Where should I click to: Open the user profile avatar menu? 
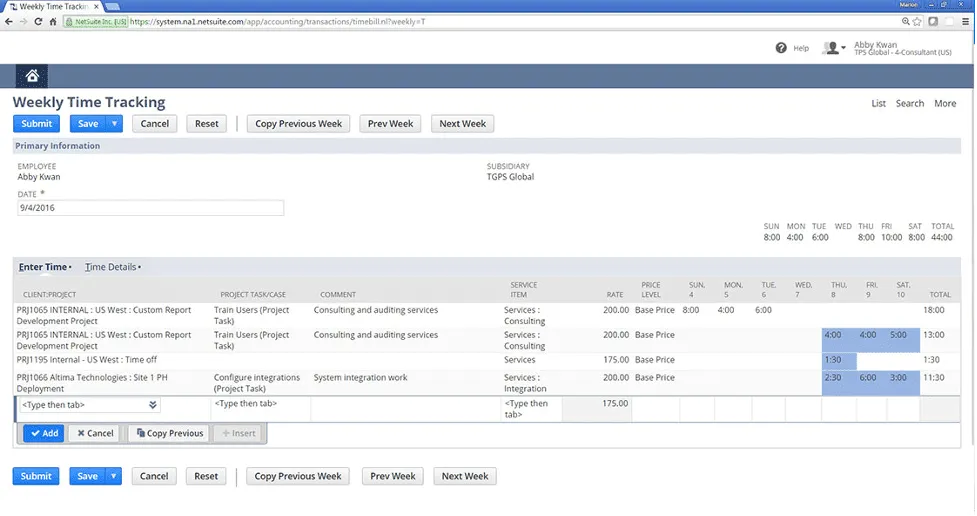click(x=832, y=48)
